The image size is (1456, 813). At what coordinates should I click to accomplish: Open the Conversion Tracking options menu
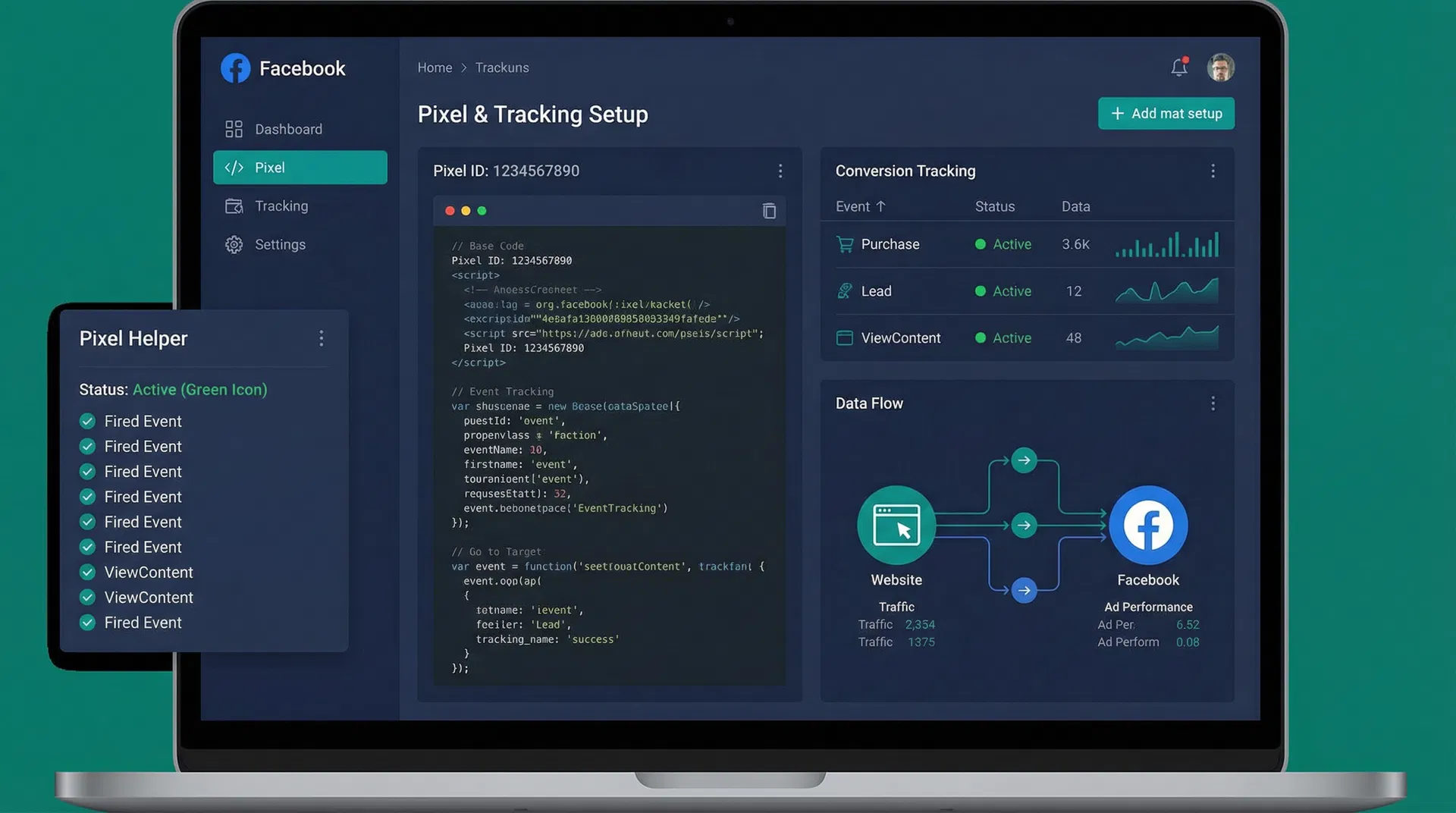(x=1213, y=171)
